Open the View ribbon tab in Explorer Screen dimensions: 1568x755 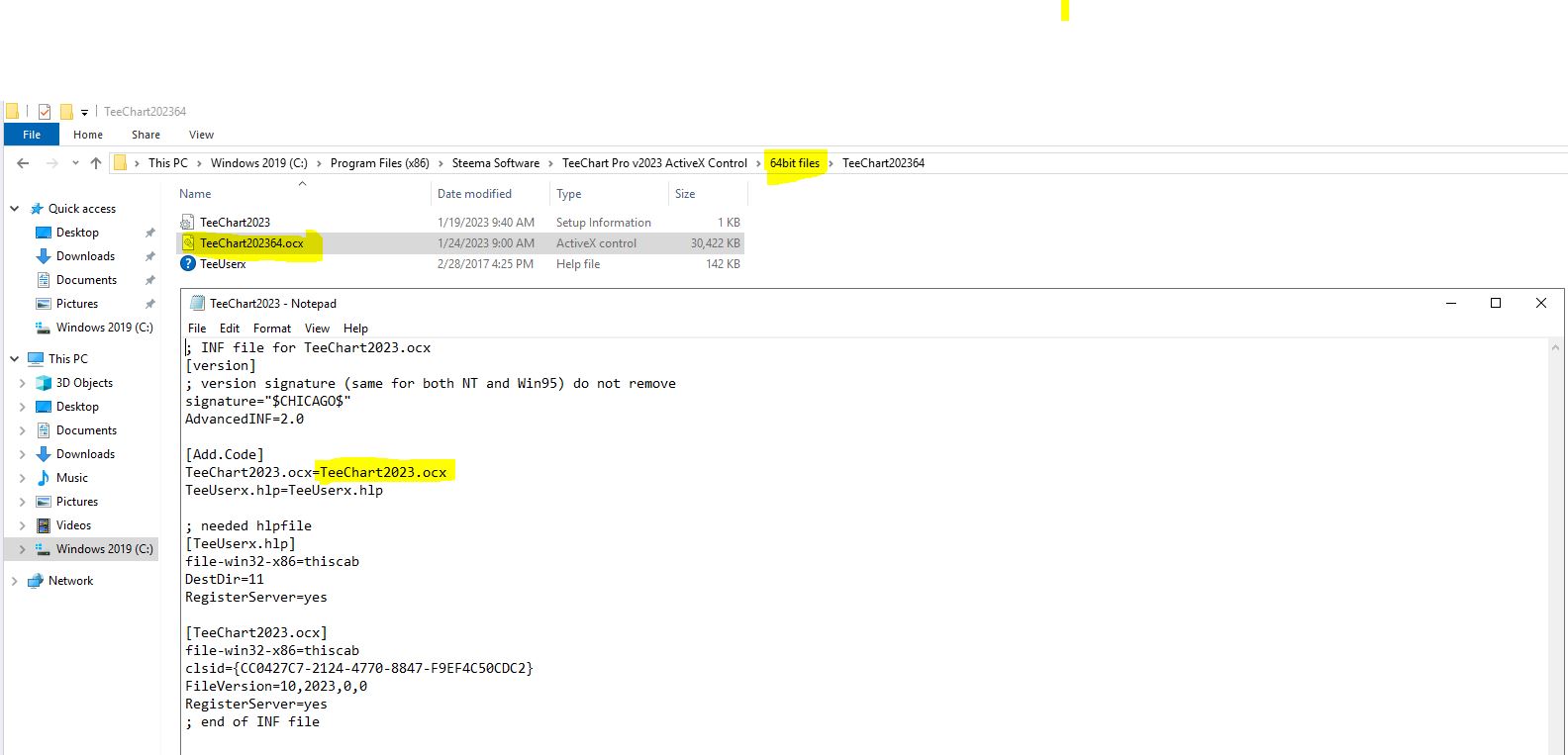[201, 135]
